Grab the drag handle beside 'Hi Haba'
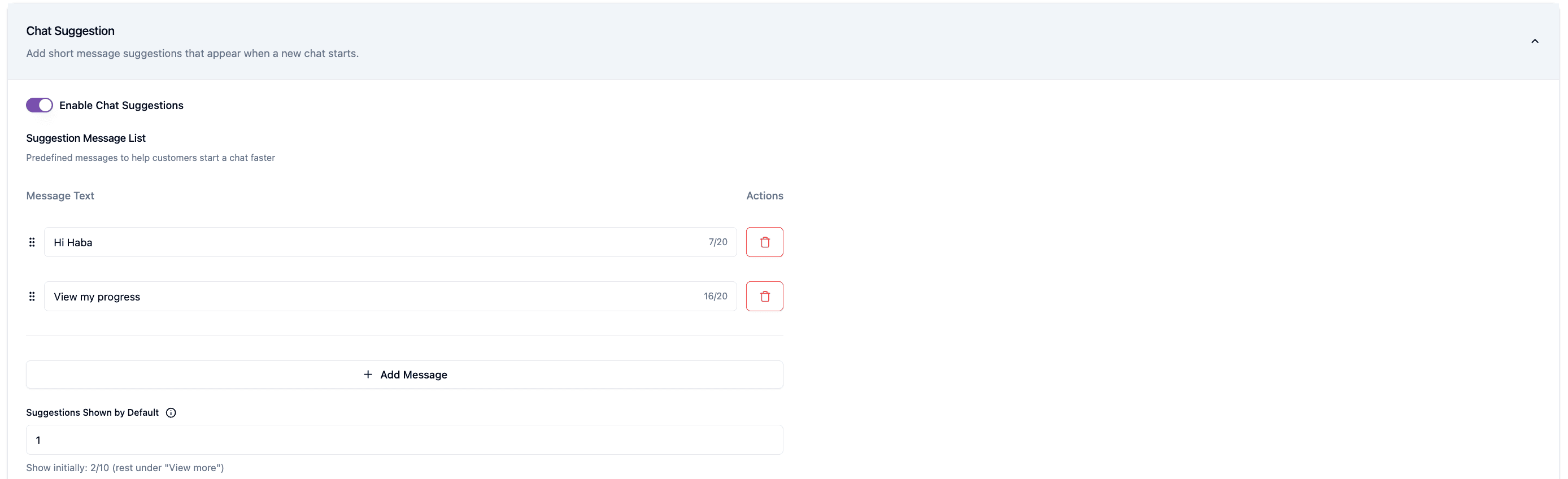1568x479 pixels. tap(32, 242)
